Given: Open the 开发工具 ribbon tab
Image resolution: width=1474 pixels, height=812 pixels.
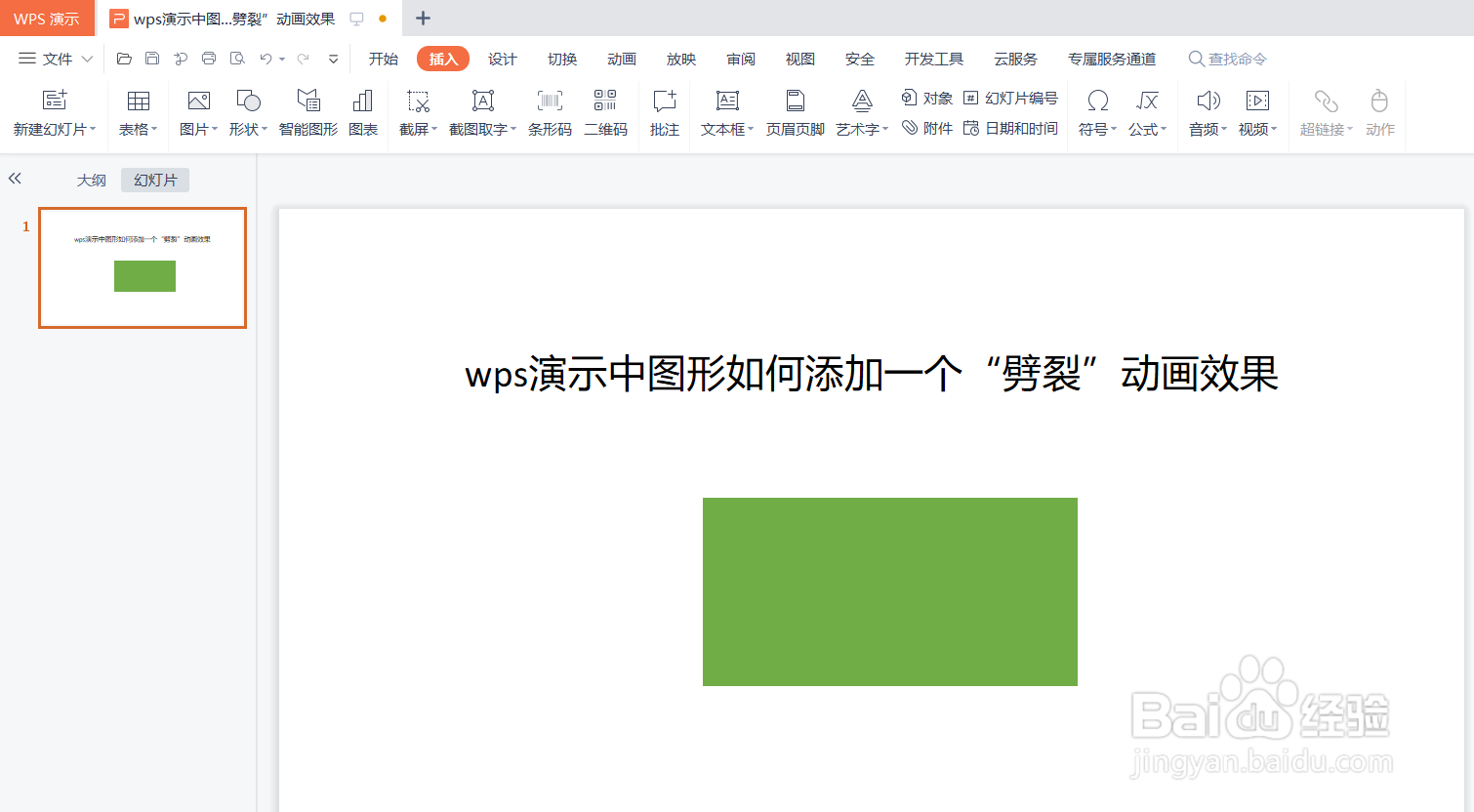Looking at the screenshot, I should pyautogui.click(x=934, y=59).
